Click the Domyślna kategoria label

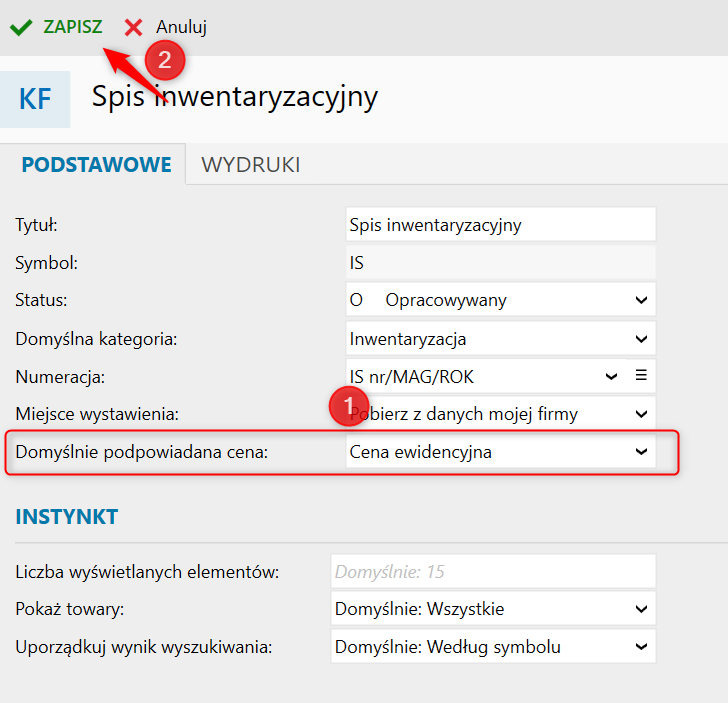pyautogui.click(x=96, y=339)
